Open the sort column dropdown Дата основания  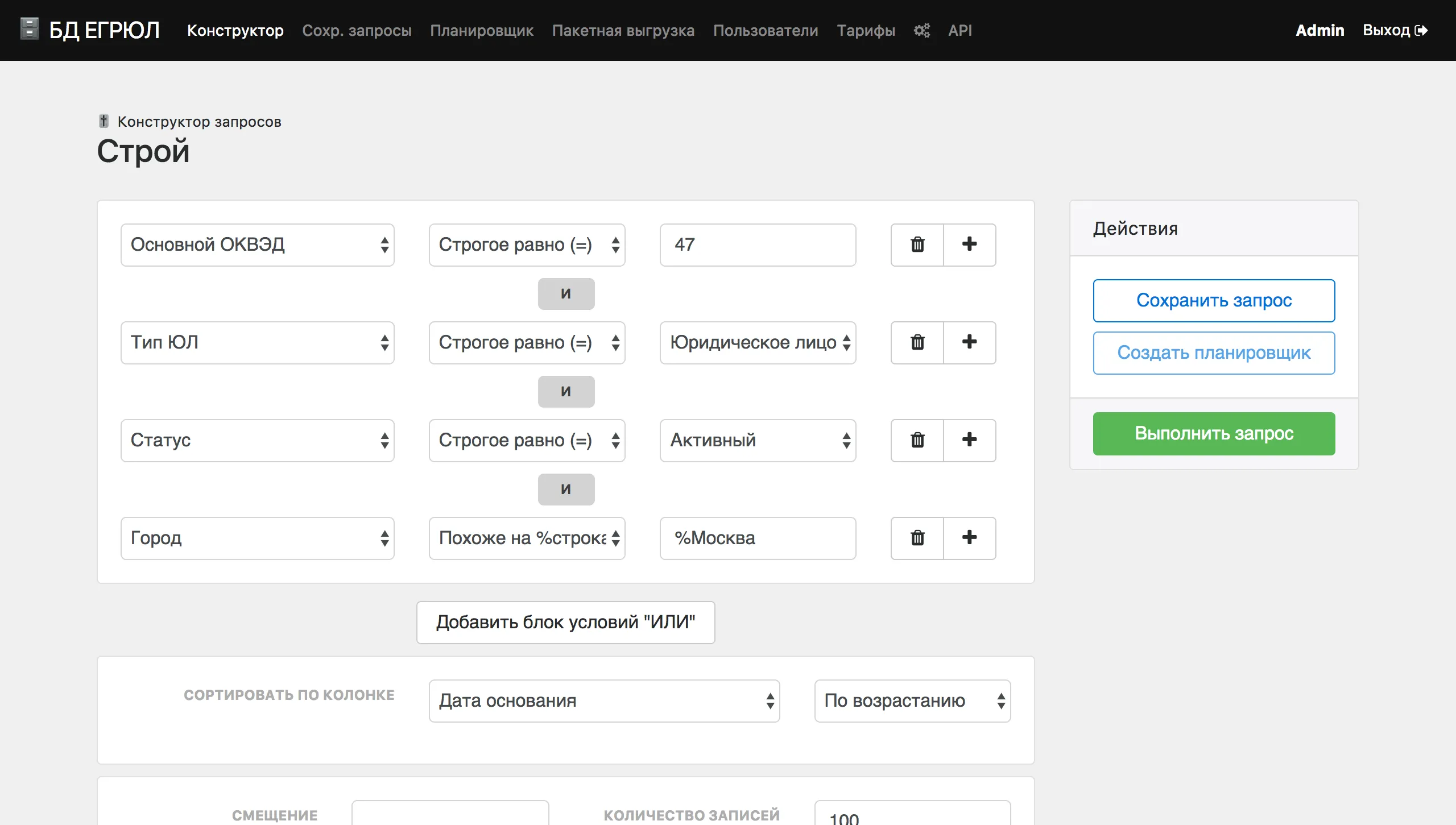[604, 700]
